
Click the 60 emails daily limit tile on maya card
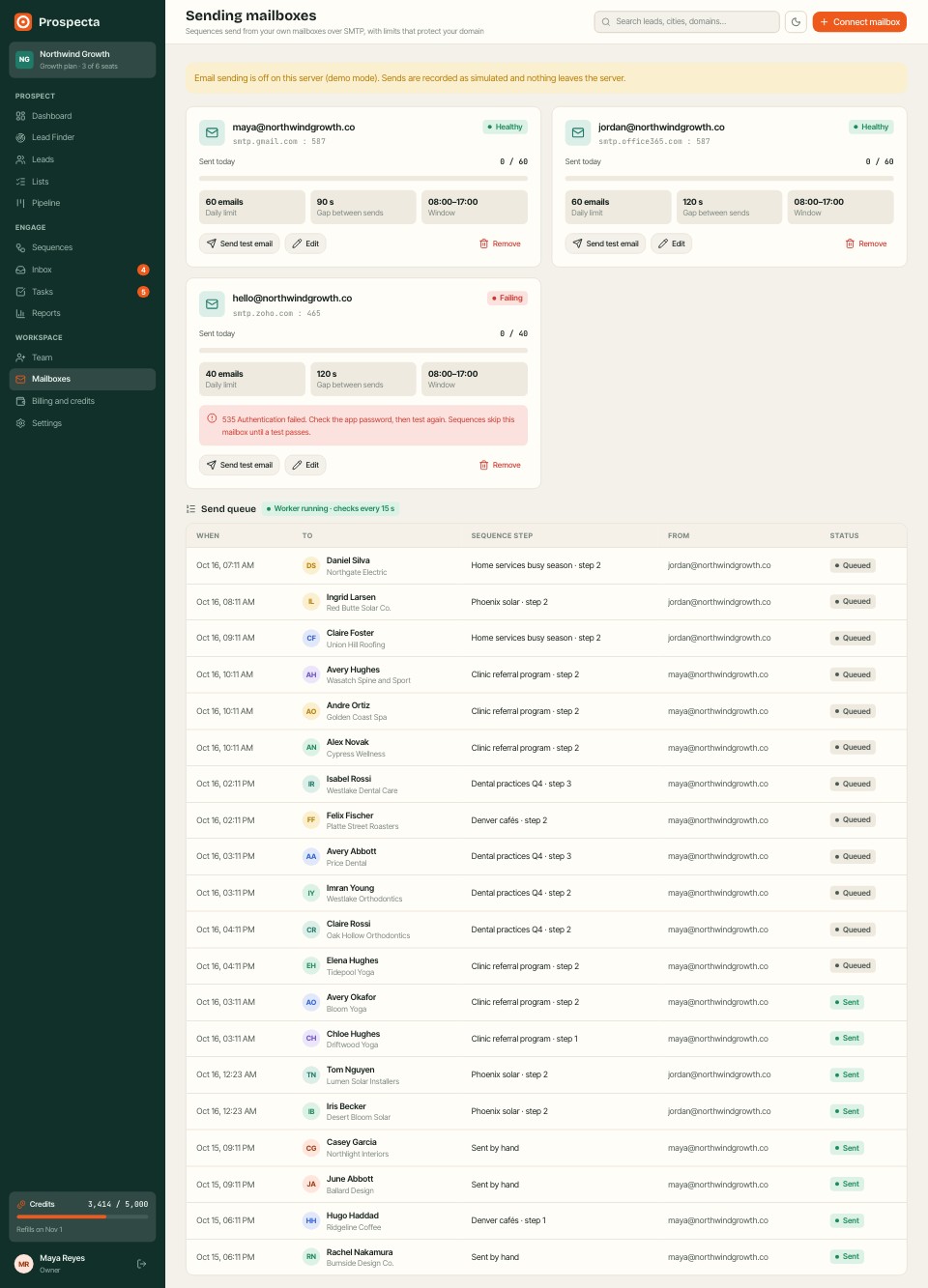[x=252, y=207]
